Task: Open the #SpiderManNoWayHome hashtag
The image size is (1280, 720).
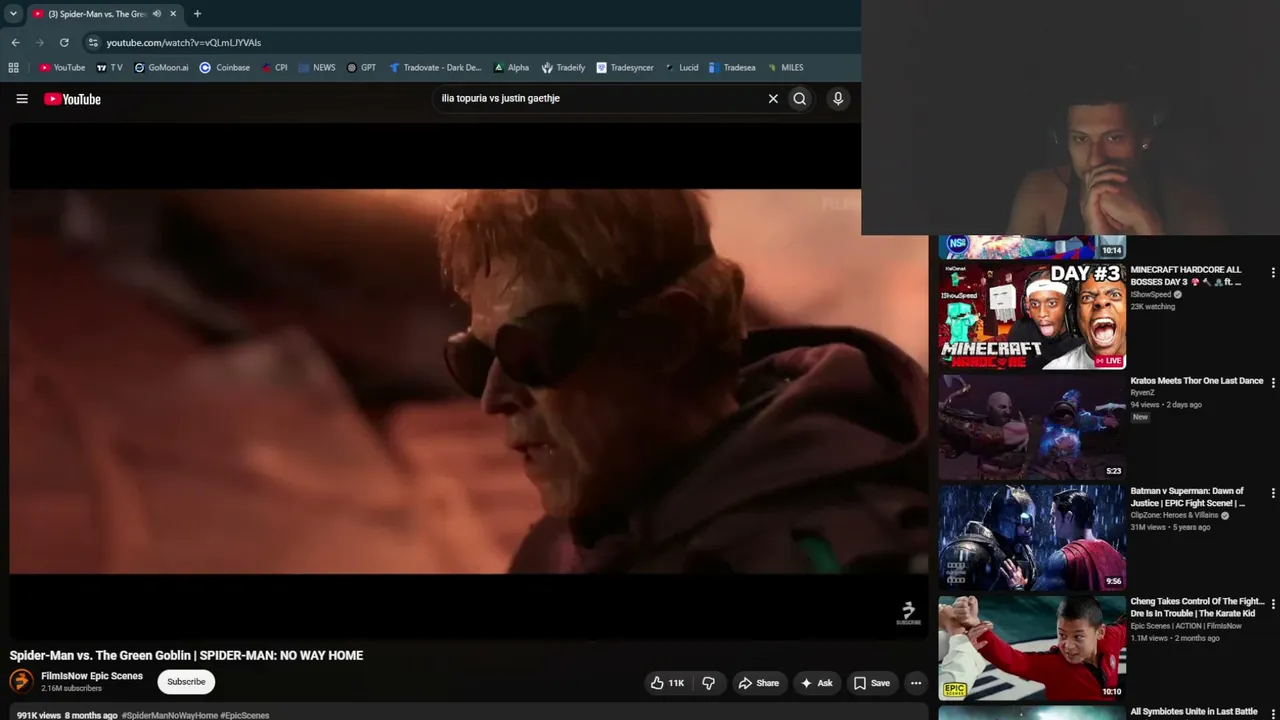Action: 170,715
